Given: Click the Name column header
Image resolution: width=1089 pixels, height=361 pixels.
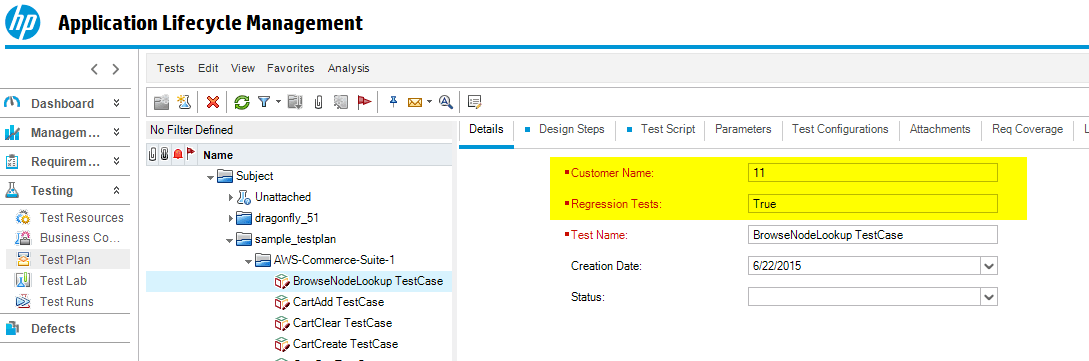Looking at the screenshot, I should (x=218, y=155).
